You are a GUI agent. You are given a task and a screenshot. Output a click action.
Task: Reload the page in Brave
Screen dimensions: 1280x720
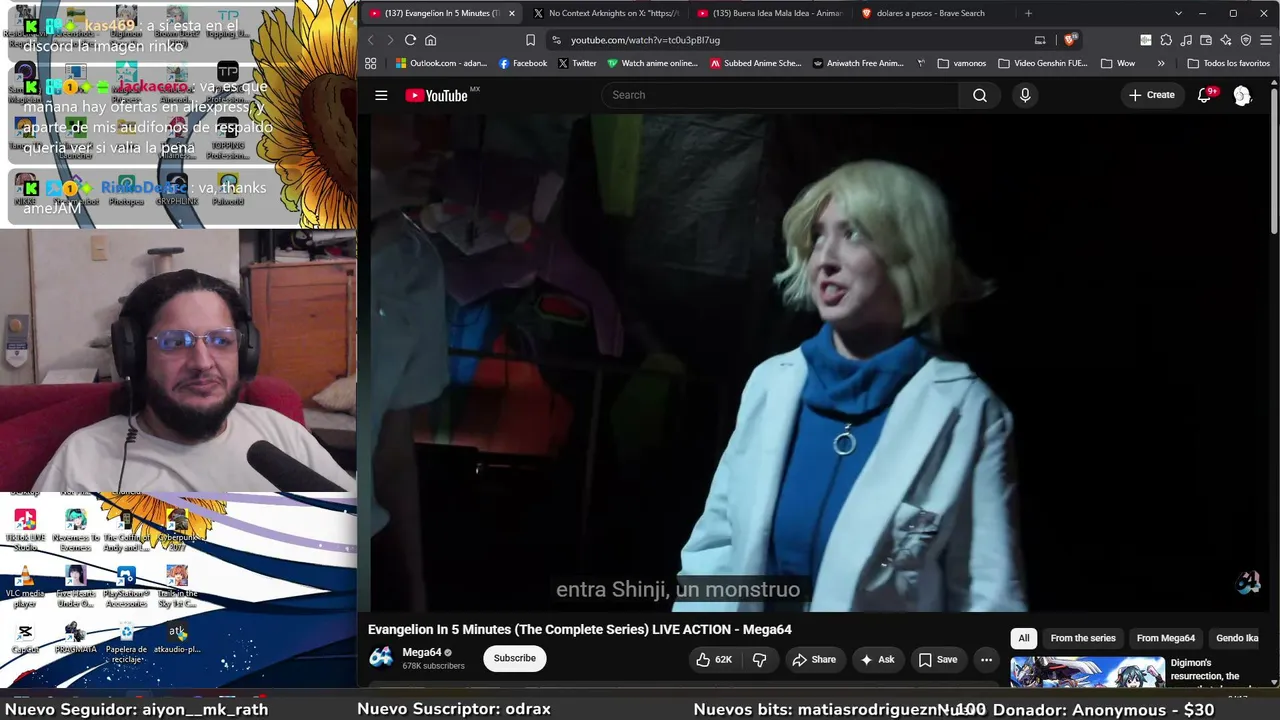pos(410,40)
